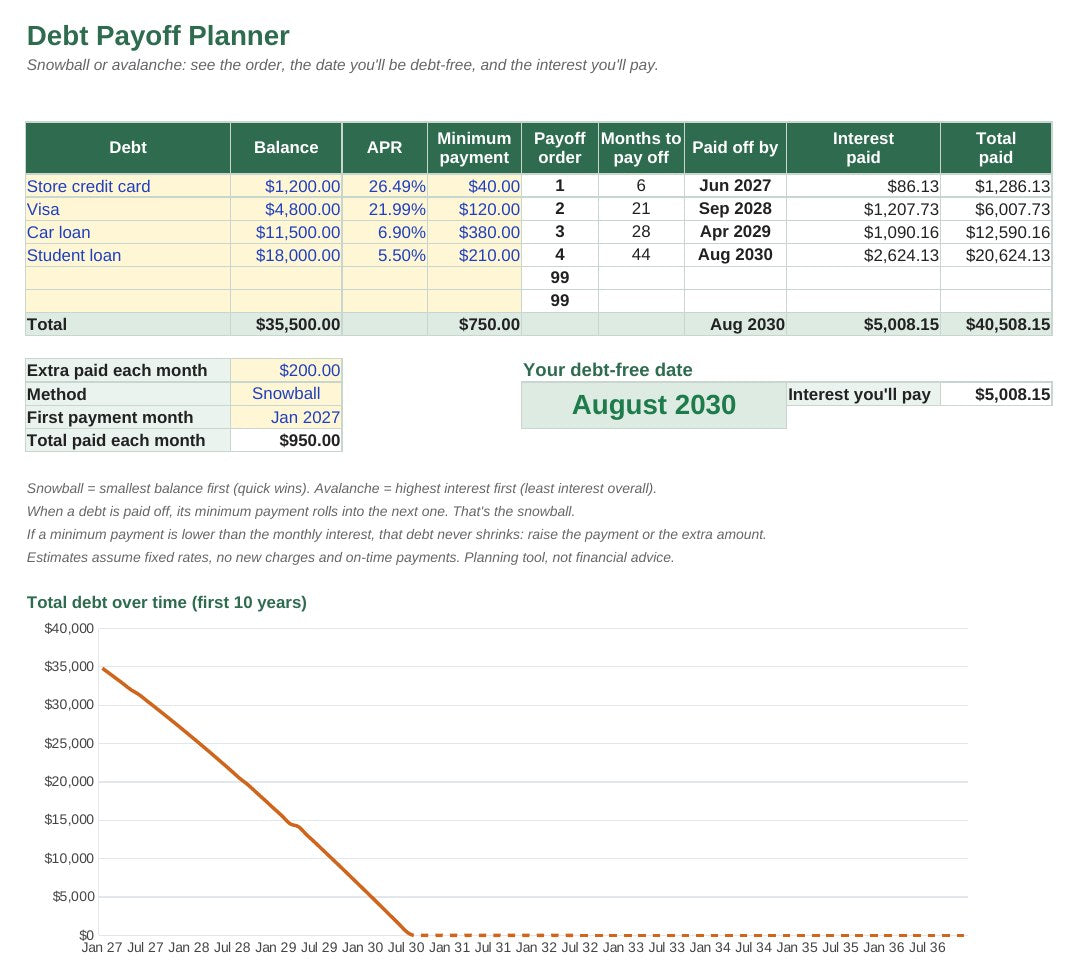Viewport: 1077px width, 977px height.
Task: Click the Paid off by column header
Action: [x=735, y=148]
